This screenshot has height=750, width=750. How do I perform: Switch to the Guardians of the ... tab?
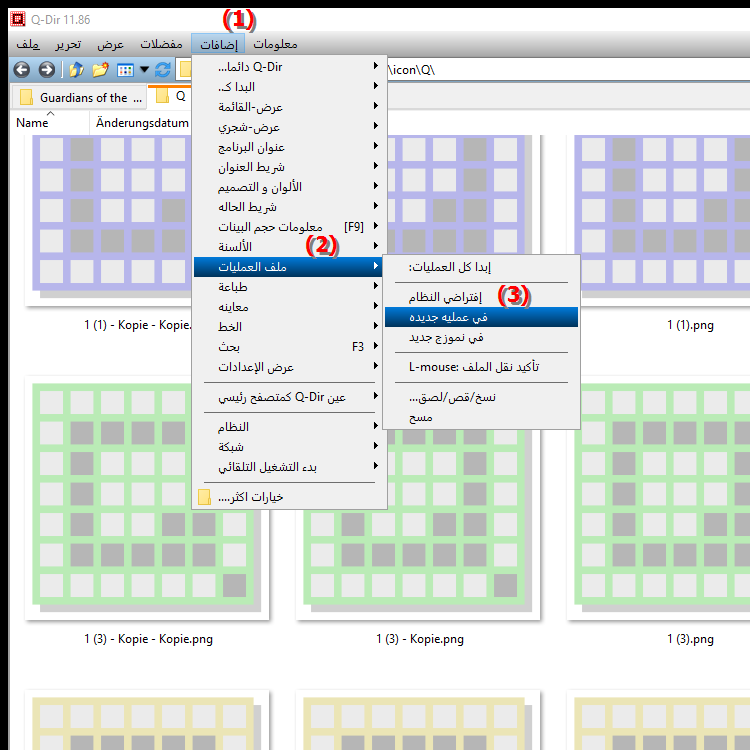point(79,97)
